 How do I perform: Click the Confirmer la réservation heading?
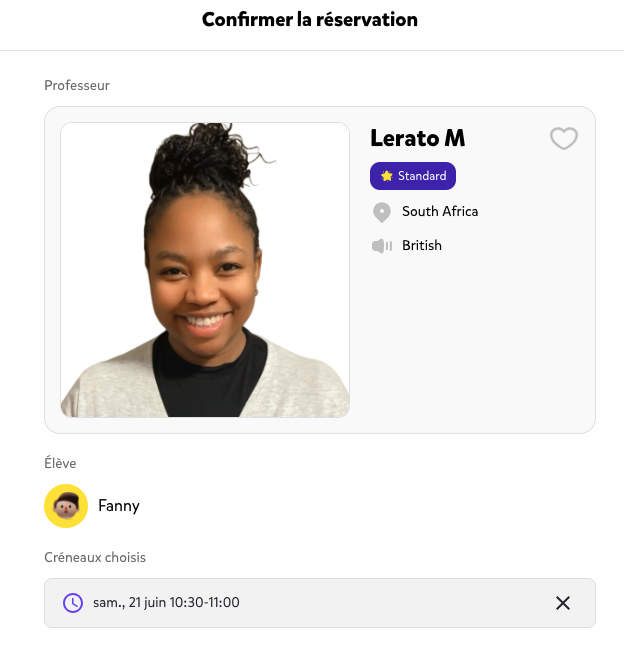click(x=310, y=19)
